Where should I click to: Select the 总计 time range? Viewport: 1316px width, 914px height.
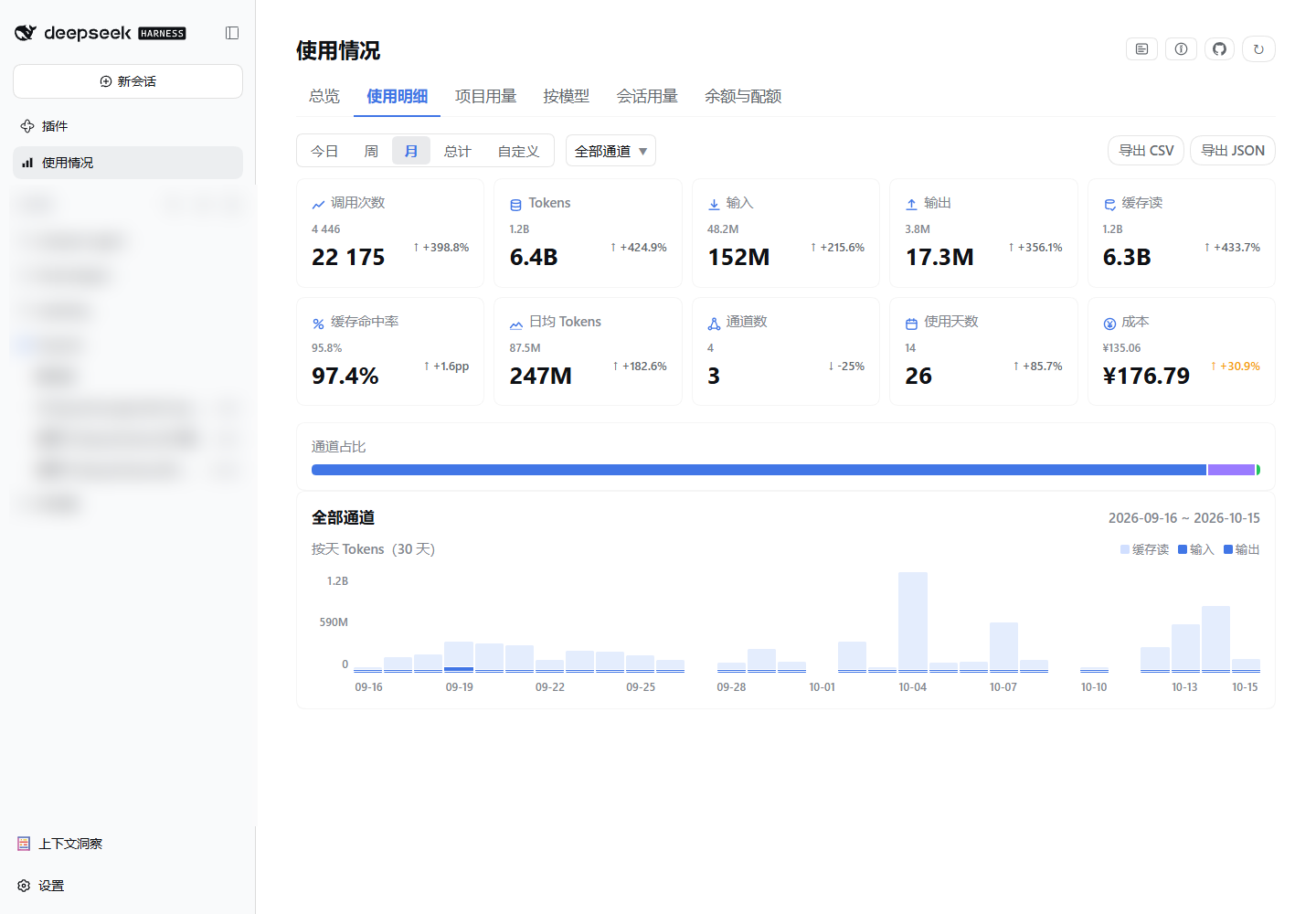point(458,151)
